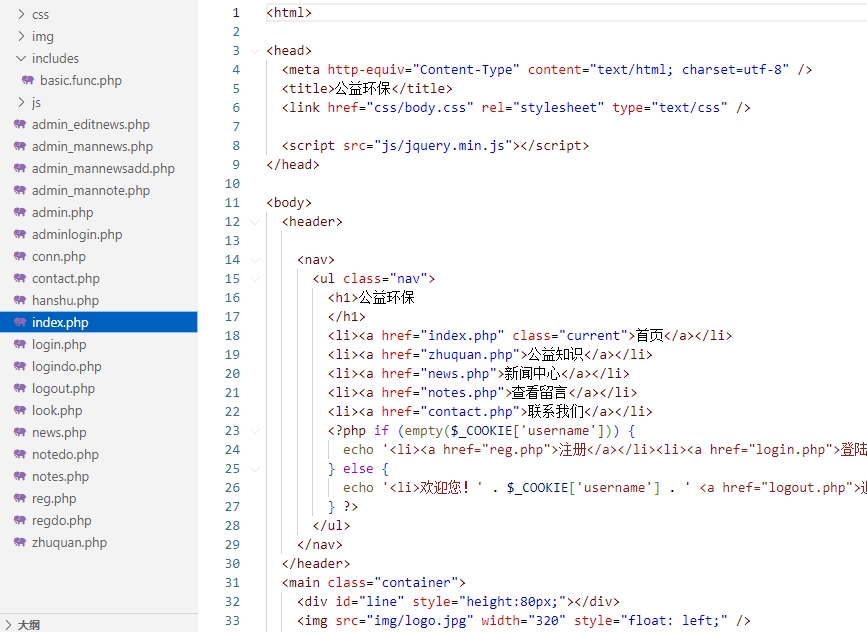Click the PHP icon beside news.php
Screen dimensions: 867x632
(x=20, y=432)
